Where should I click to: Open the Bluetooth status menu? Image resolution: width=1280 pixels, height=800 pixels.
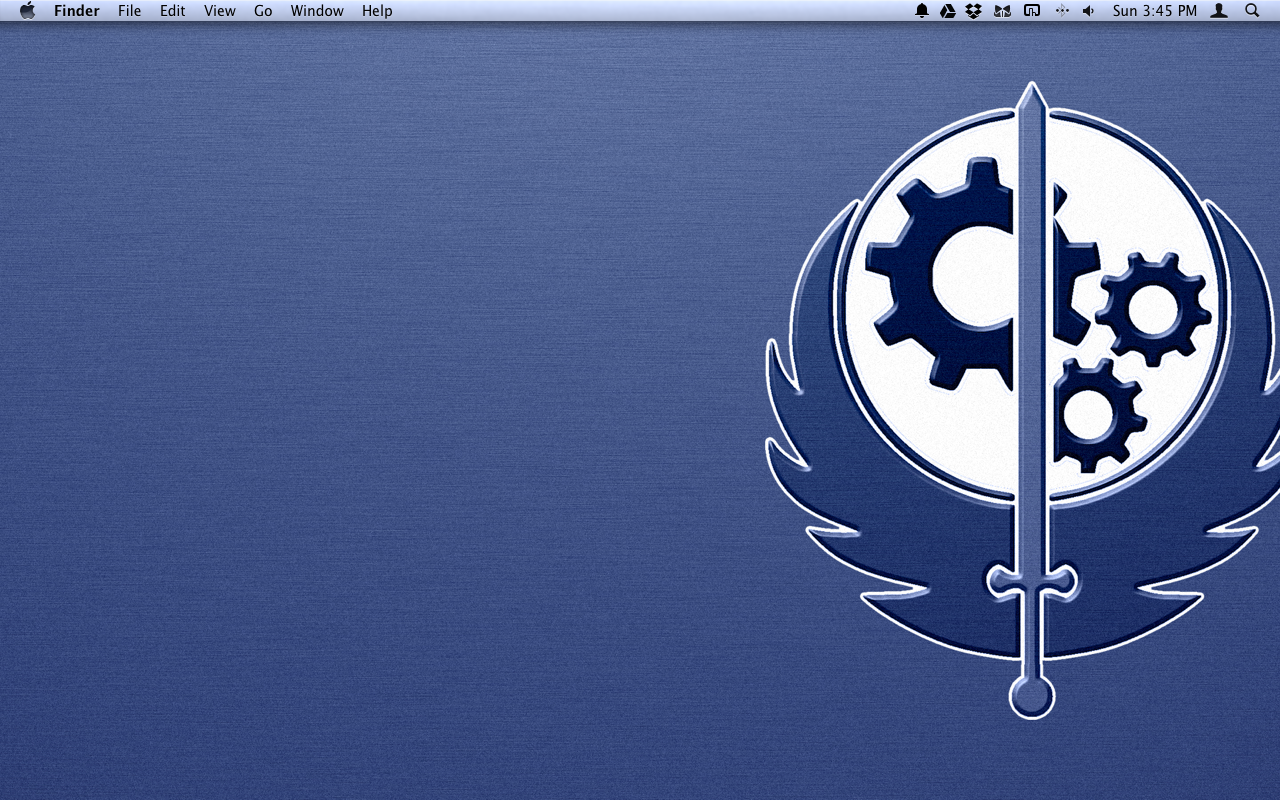click(x=1062, y=11)
